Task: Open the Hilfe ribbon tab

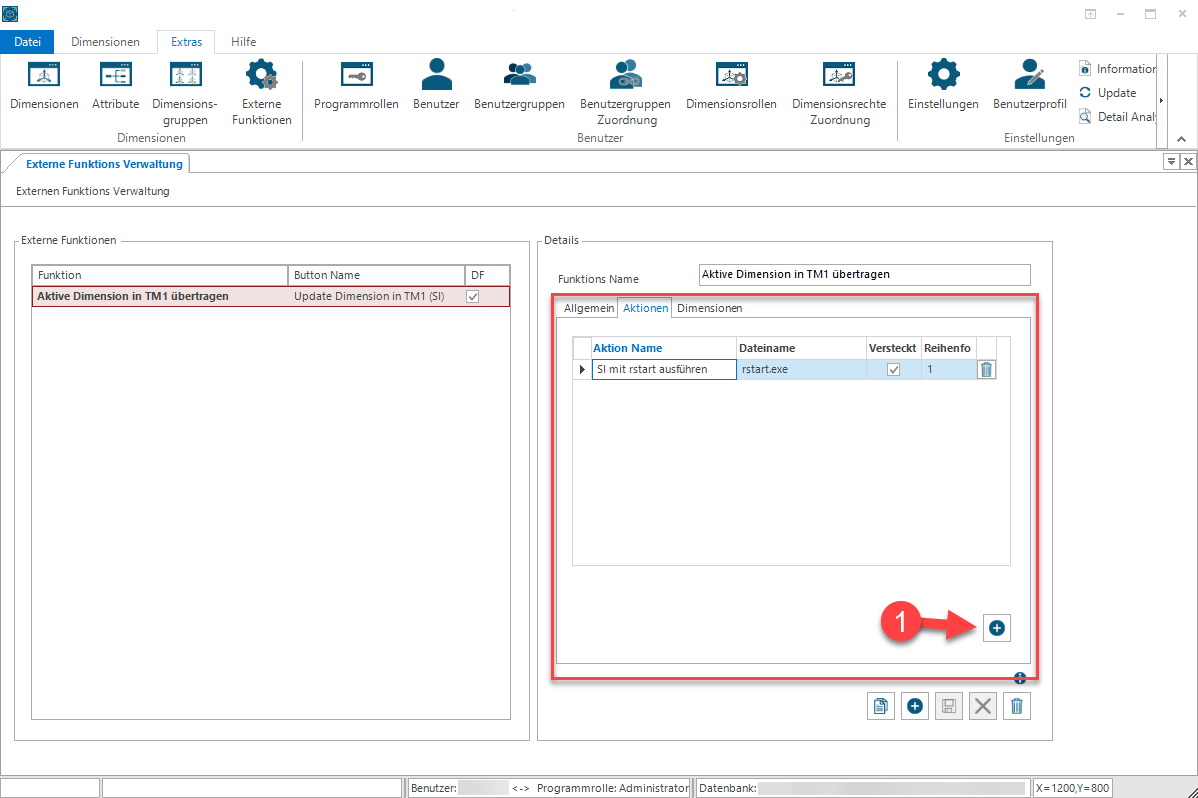Action: (244, 42)
